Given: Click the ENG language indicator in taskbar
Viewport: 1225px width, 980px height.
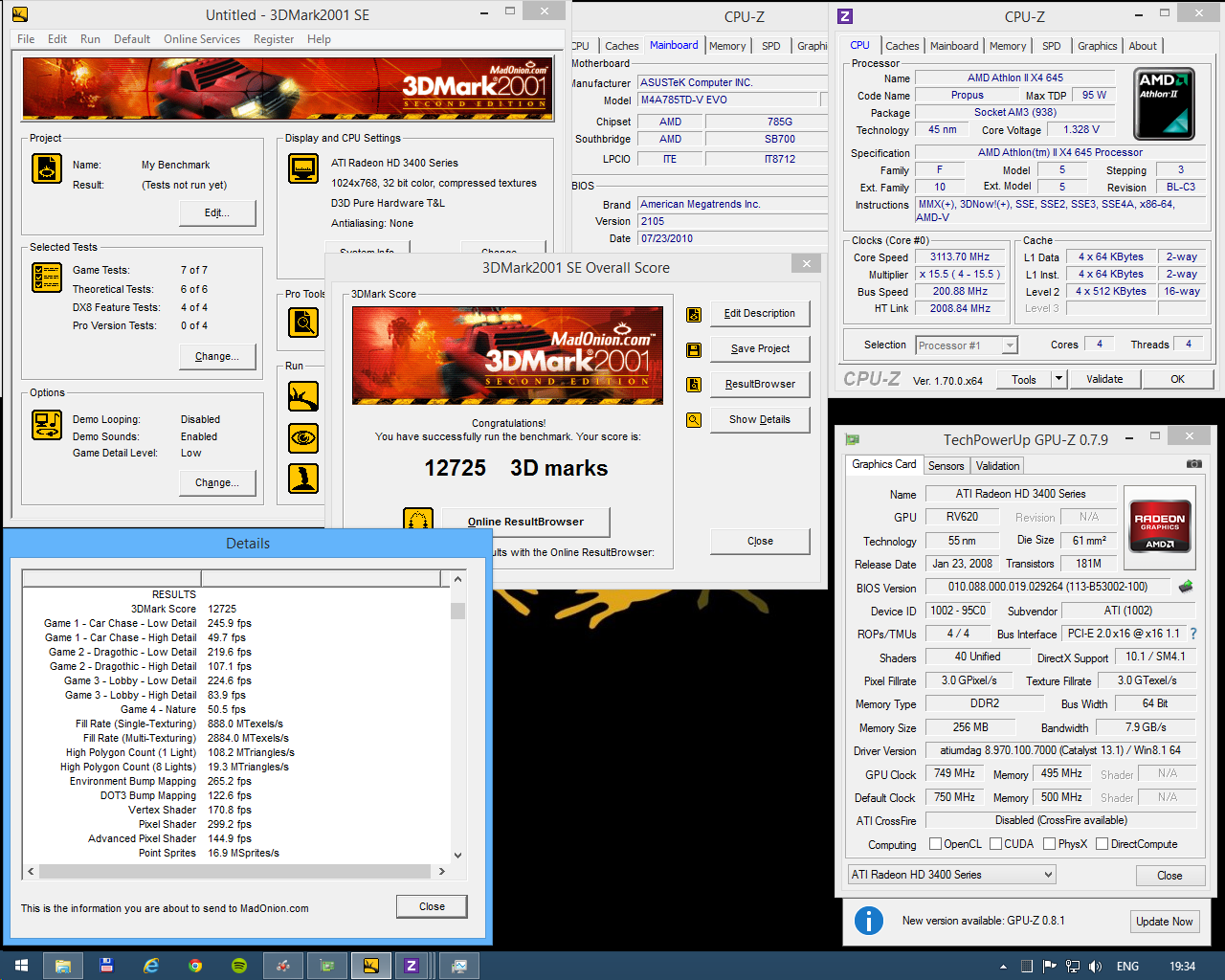Looking at the screenshot, I should [x=1128, y=967].
